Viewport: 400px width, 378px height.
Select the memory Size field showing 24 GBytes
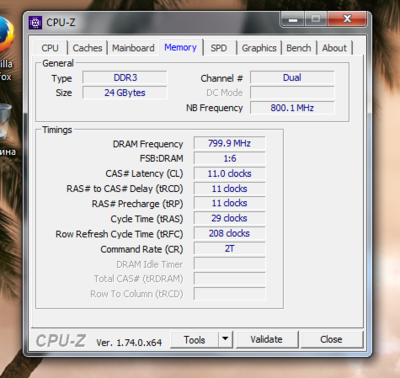(125, 93)
